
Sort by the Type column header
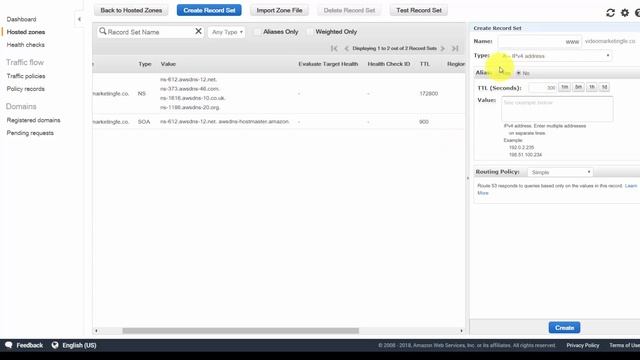145,64
